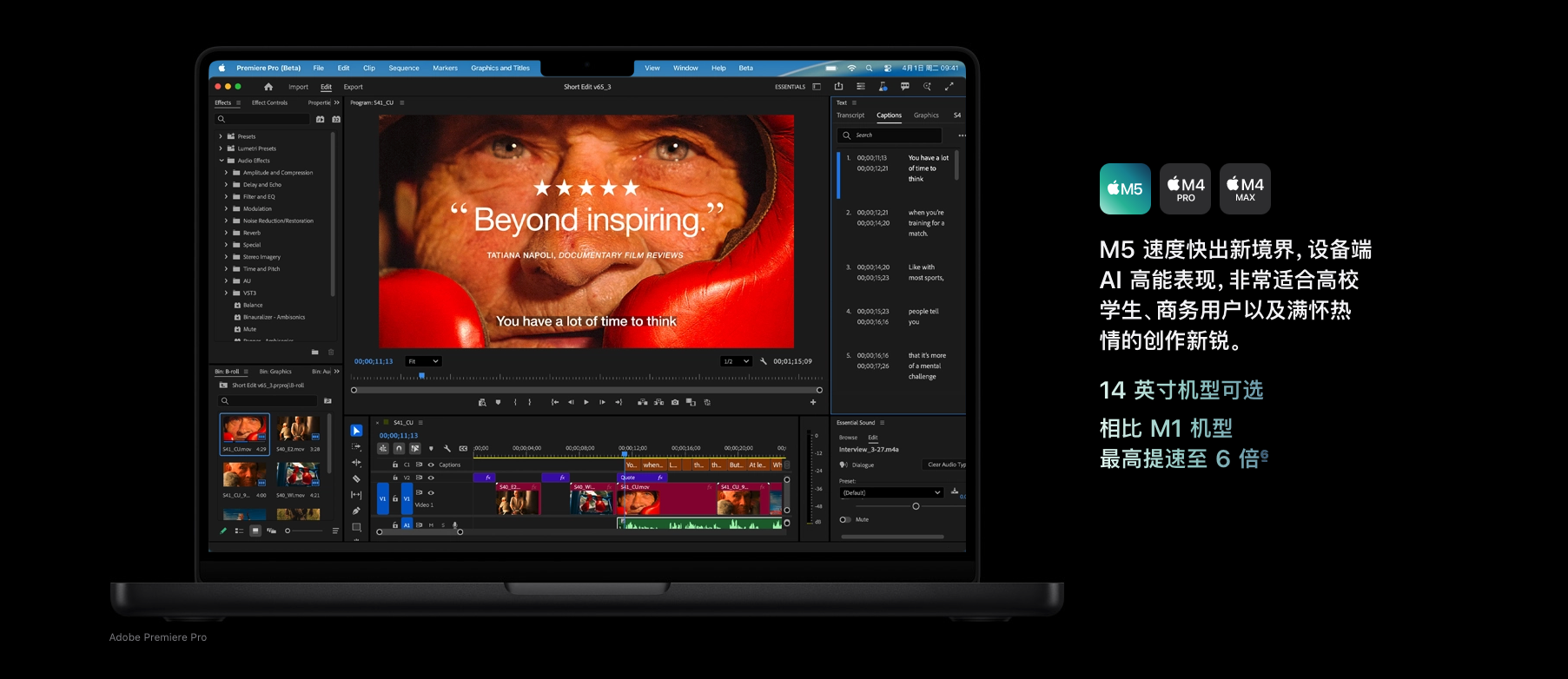Screen dimensions: 1568x679
Task: Click the Quick Export share icon
Action: point(838,87)
